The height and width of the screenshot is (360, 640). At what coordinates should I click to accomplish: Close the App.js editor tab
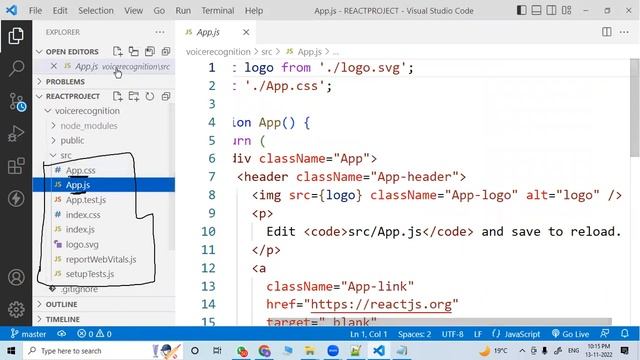(246, 32)
